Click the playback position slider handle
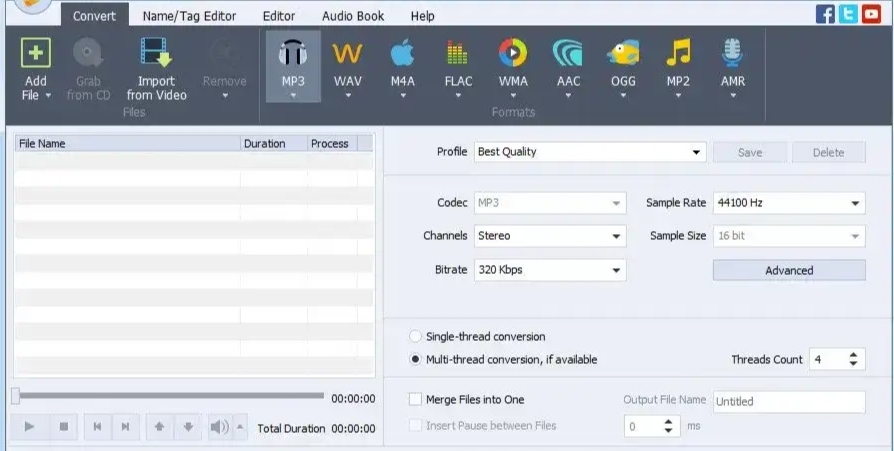 pyautogui.click(x=15, y=396)
